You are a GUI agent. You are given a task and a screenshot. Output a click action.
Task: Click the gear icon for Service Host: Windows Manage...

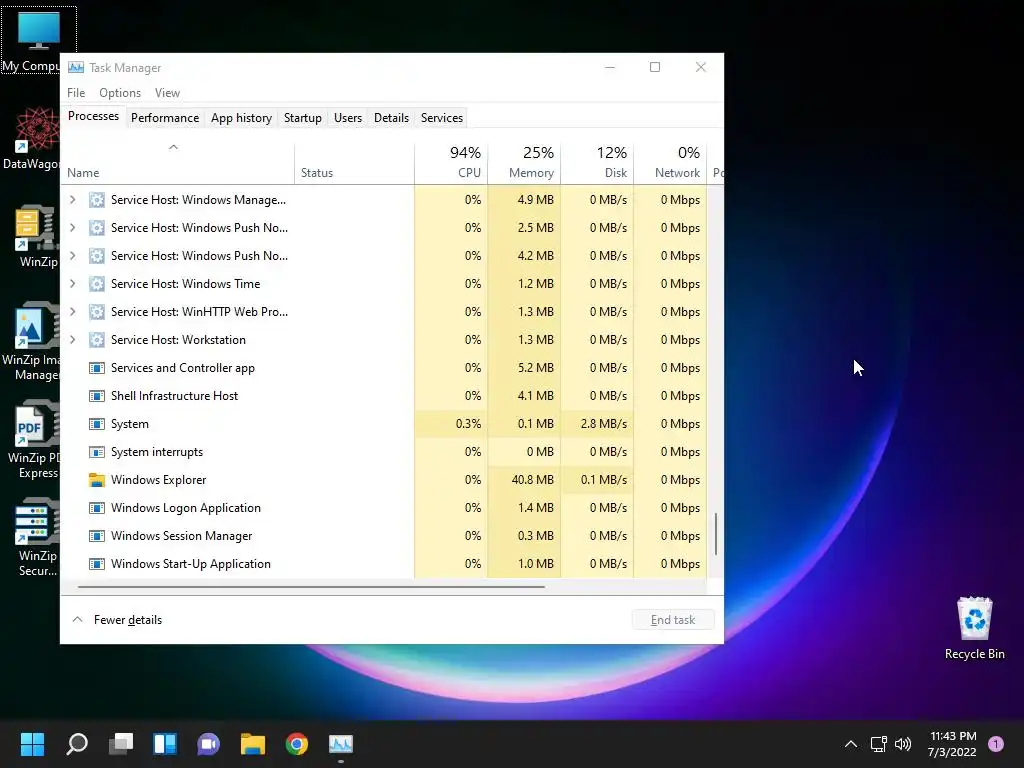pos(97,200)
